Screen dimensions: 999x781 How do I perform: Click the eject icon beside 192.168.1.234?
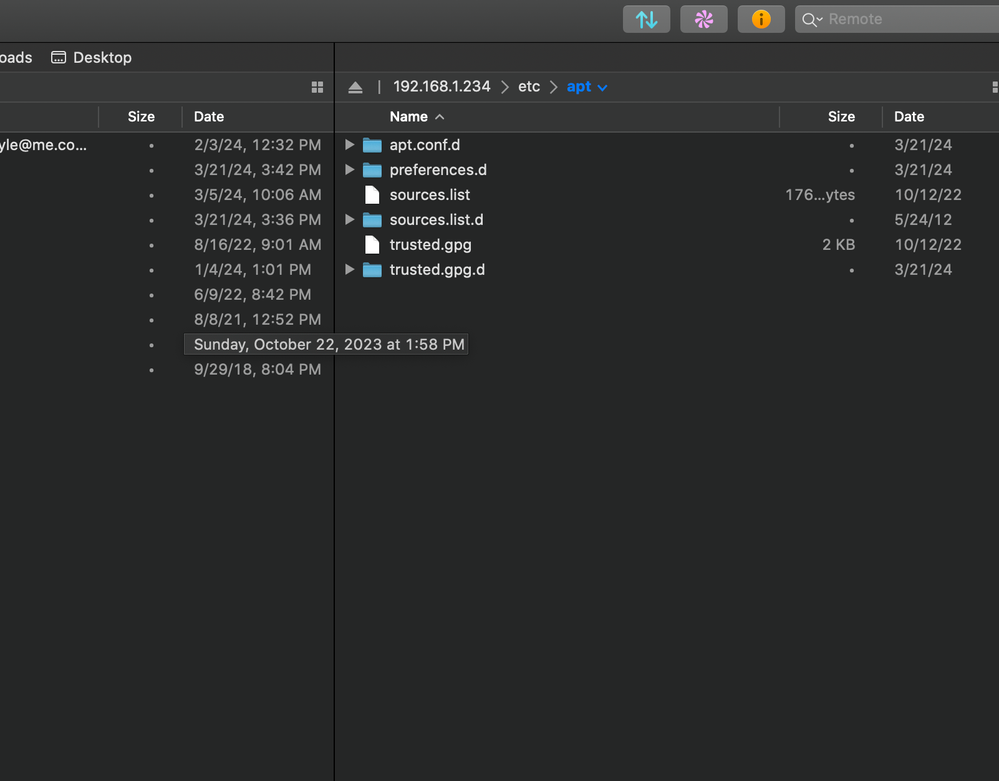coord(355,87)
